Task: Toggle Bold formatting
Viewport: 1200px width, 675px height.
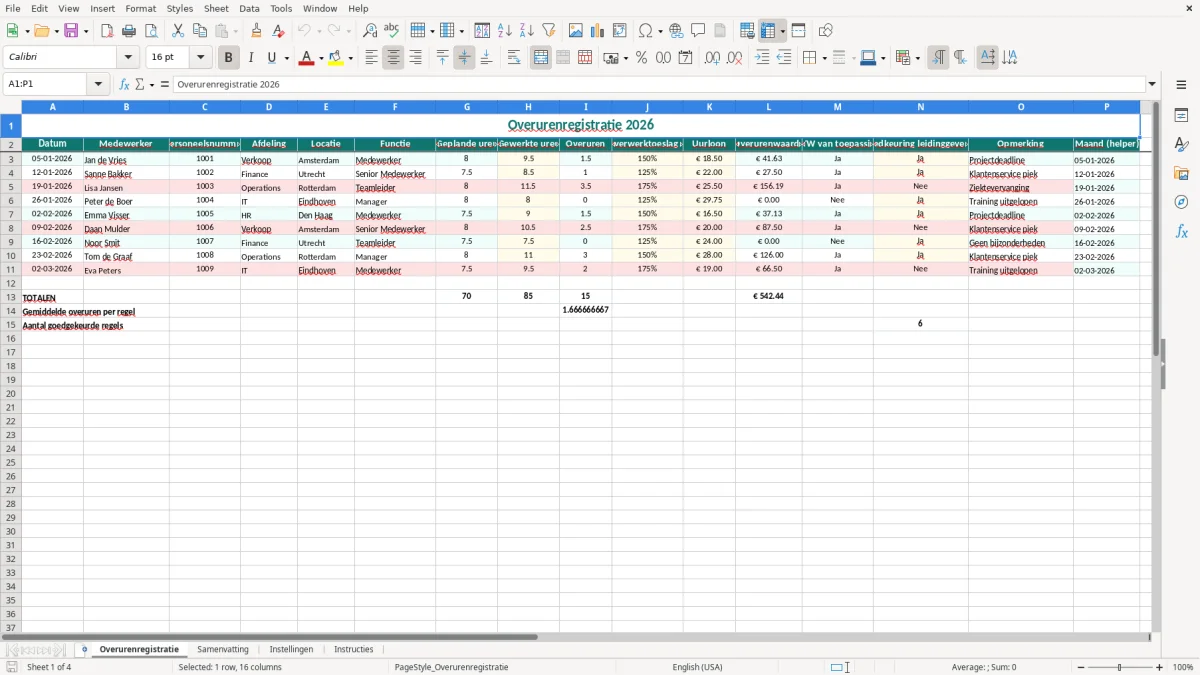Action: pyautogui.click(x=228, y=58)
